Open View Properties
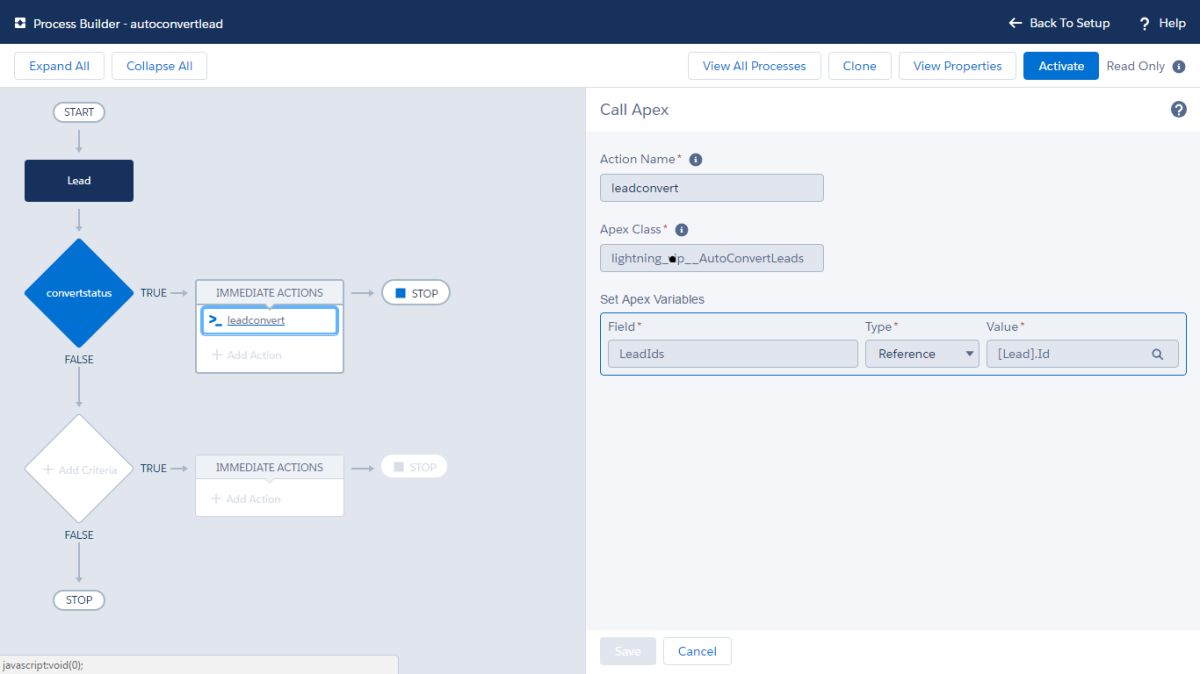 pos(957,66)
